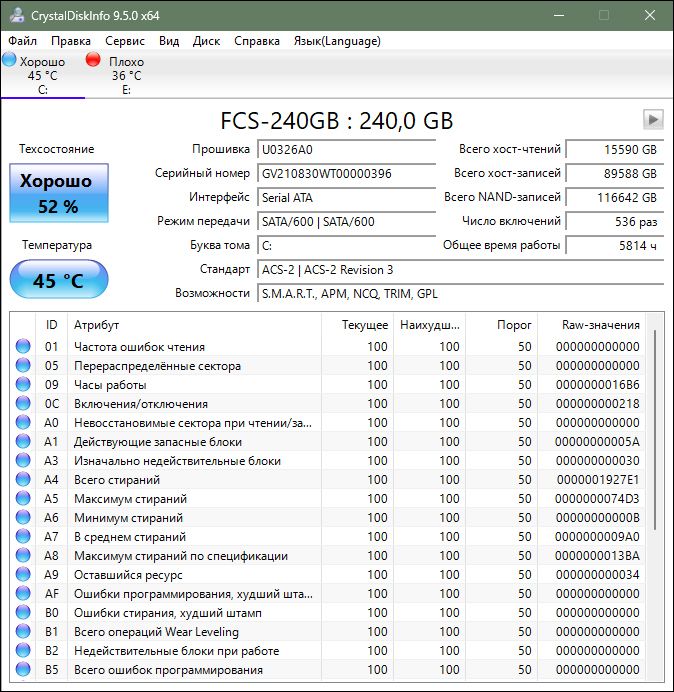Click the Raw-значения column header

tap(591, 325)
